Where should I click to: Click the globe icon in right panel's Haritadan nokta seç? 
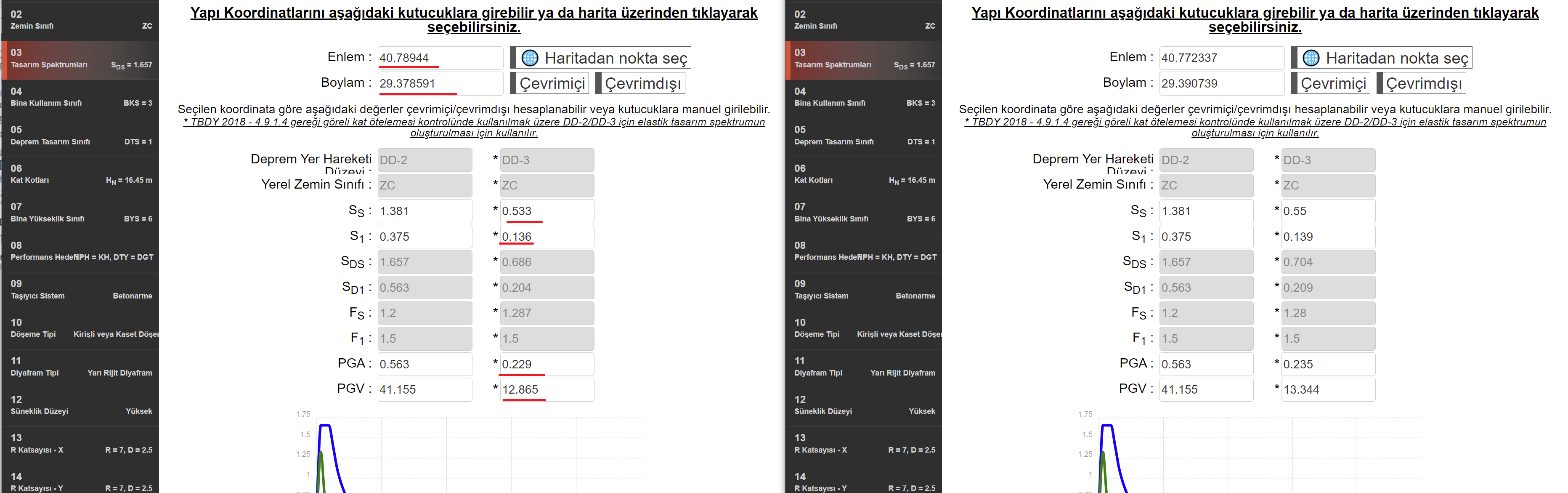click(x=1311, y=58)
